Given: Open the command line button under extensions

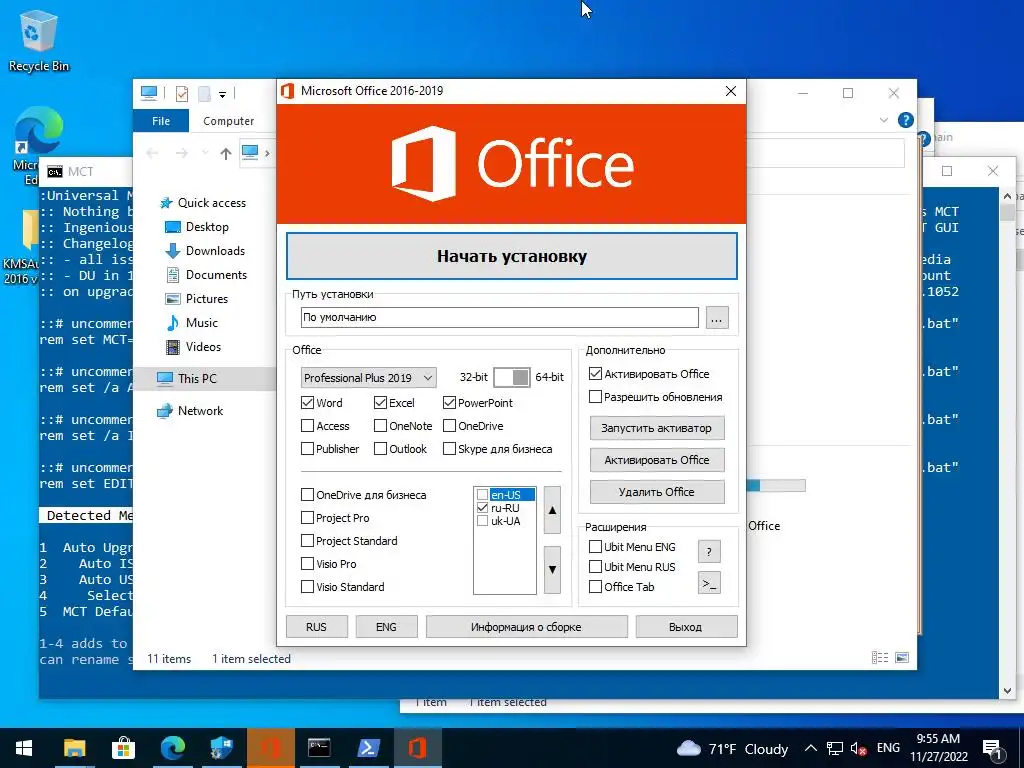Looking at the screenshot, I should click(x=709, y=583).
